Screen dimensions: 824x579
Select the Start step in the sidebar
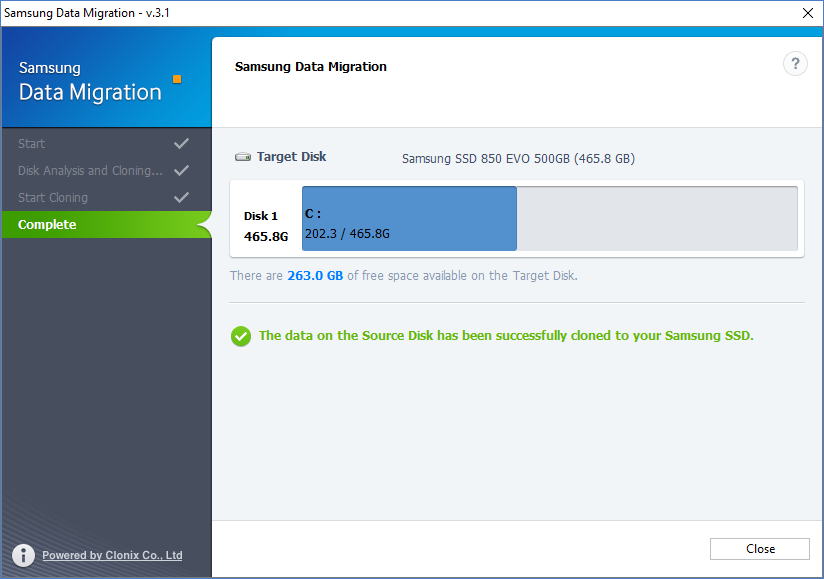pos(32,144)
